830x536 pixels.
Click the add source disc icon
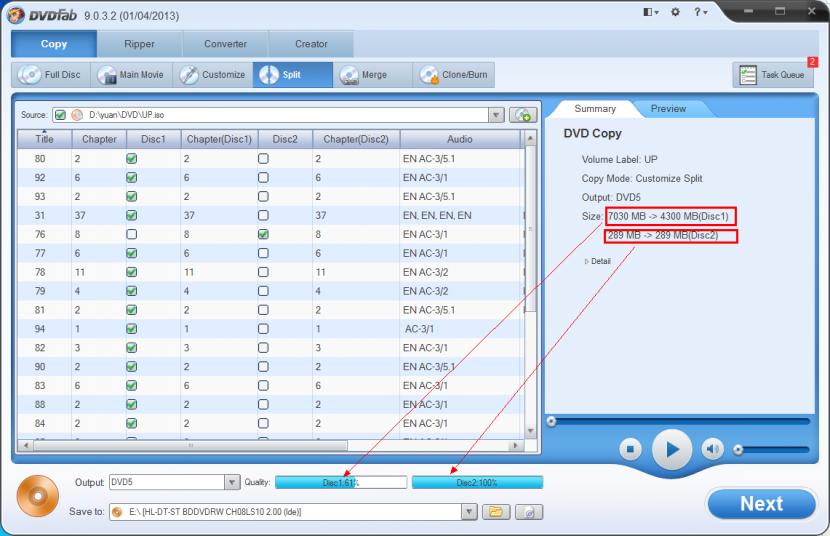pos(523,115)
